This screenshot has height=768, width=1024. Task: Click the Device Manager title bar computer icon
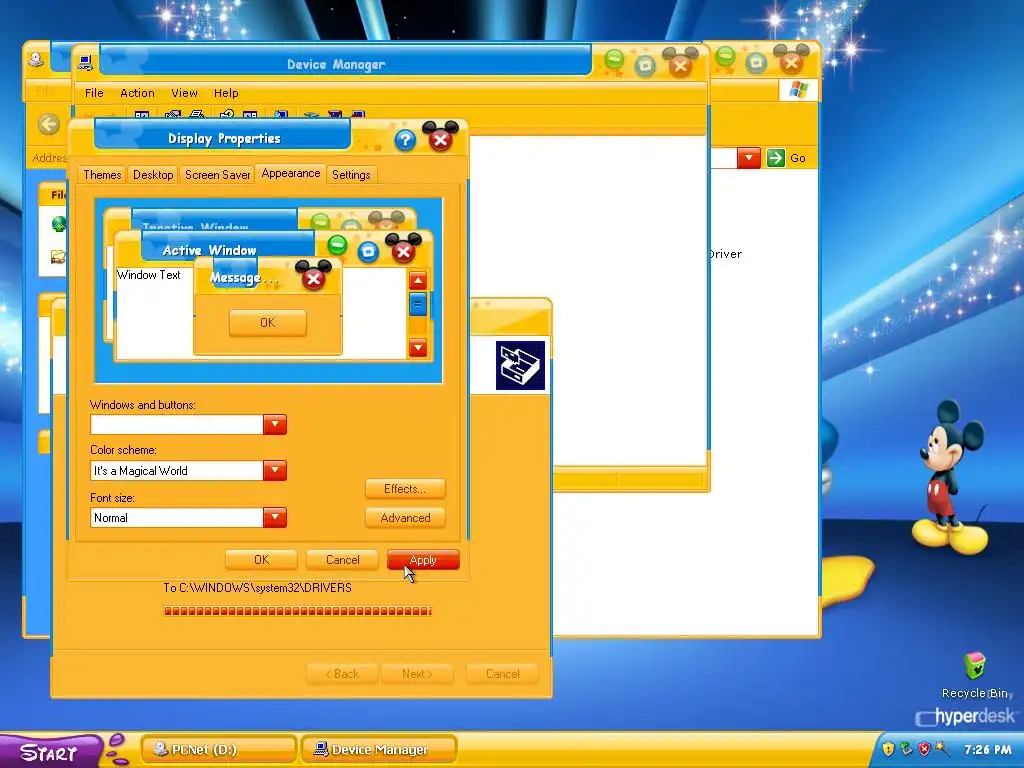pos(85,63)
